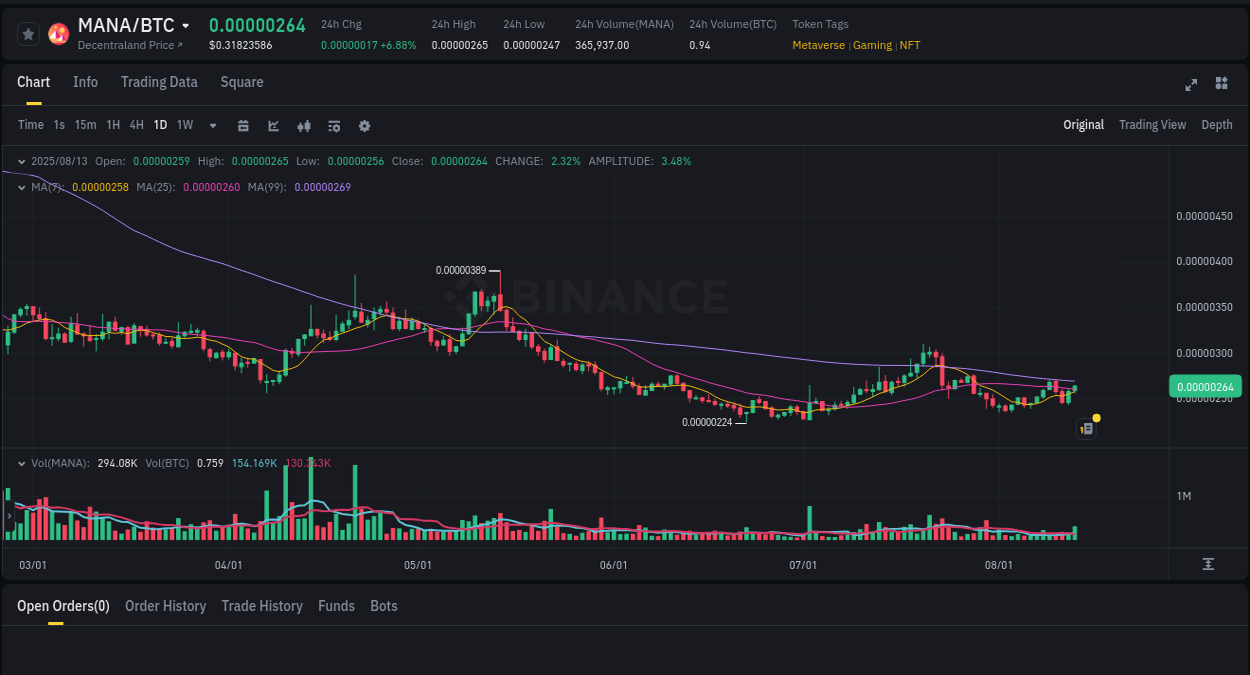Open the date range picker icon
This screenshot has height=675, width=1250.
pyautogui.click(x=243, y=125)
